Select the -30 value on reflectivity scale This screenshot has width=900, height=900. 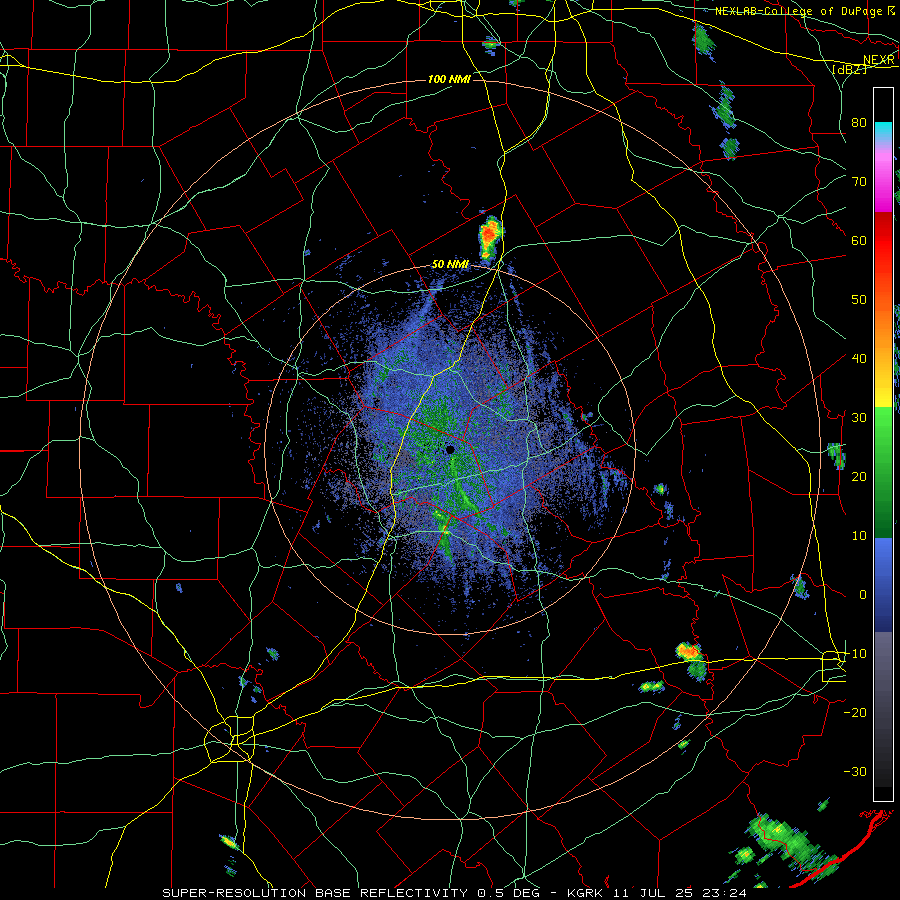(x=855, y=771)
